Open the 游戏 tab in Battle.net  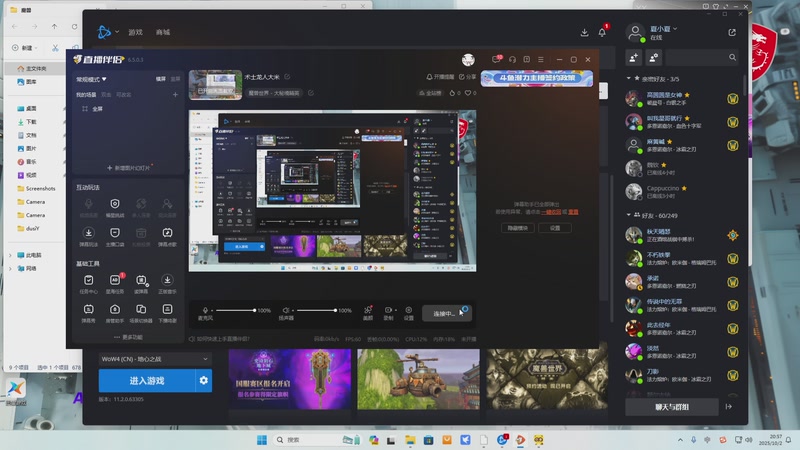(x=135, y=32)
